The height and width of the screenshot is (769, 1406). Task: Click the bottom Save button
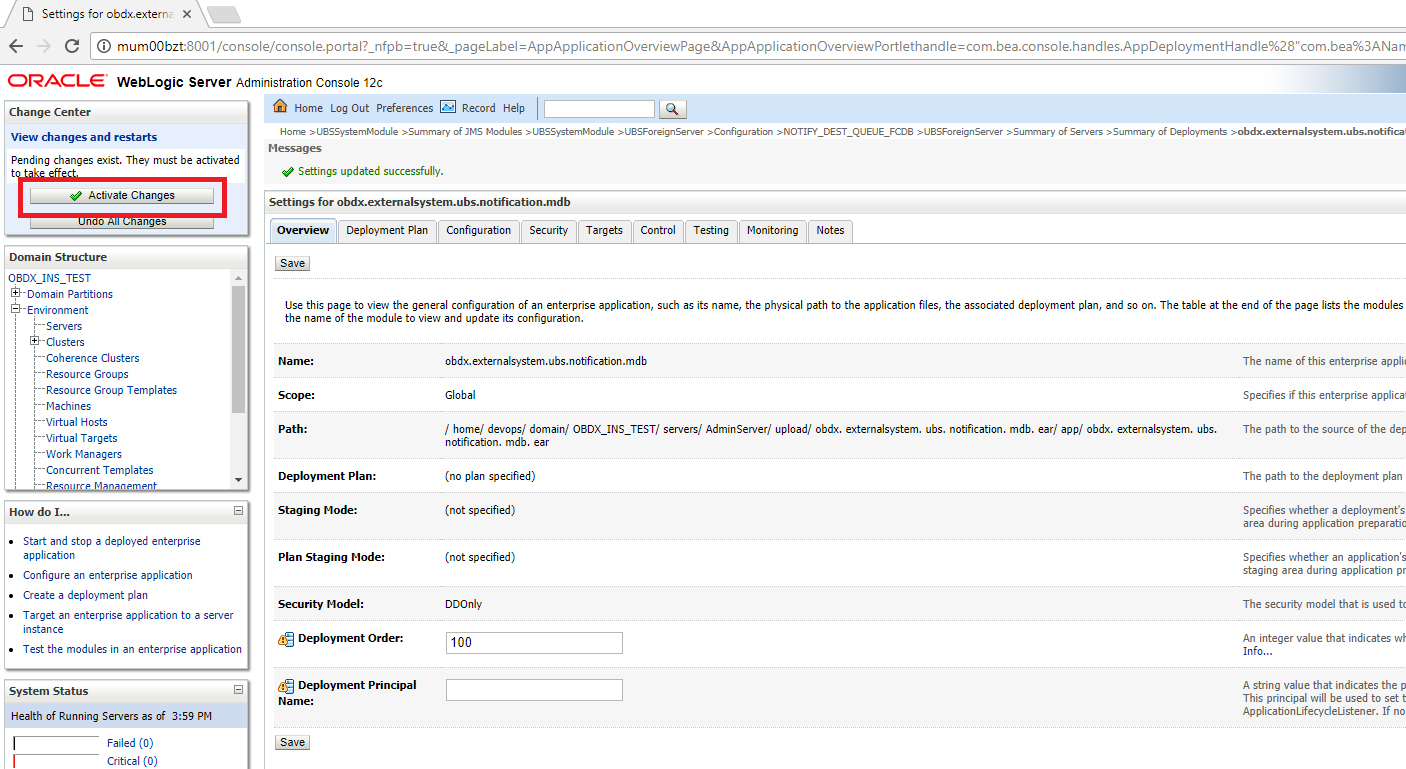(292, 742)
